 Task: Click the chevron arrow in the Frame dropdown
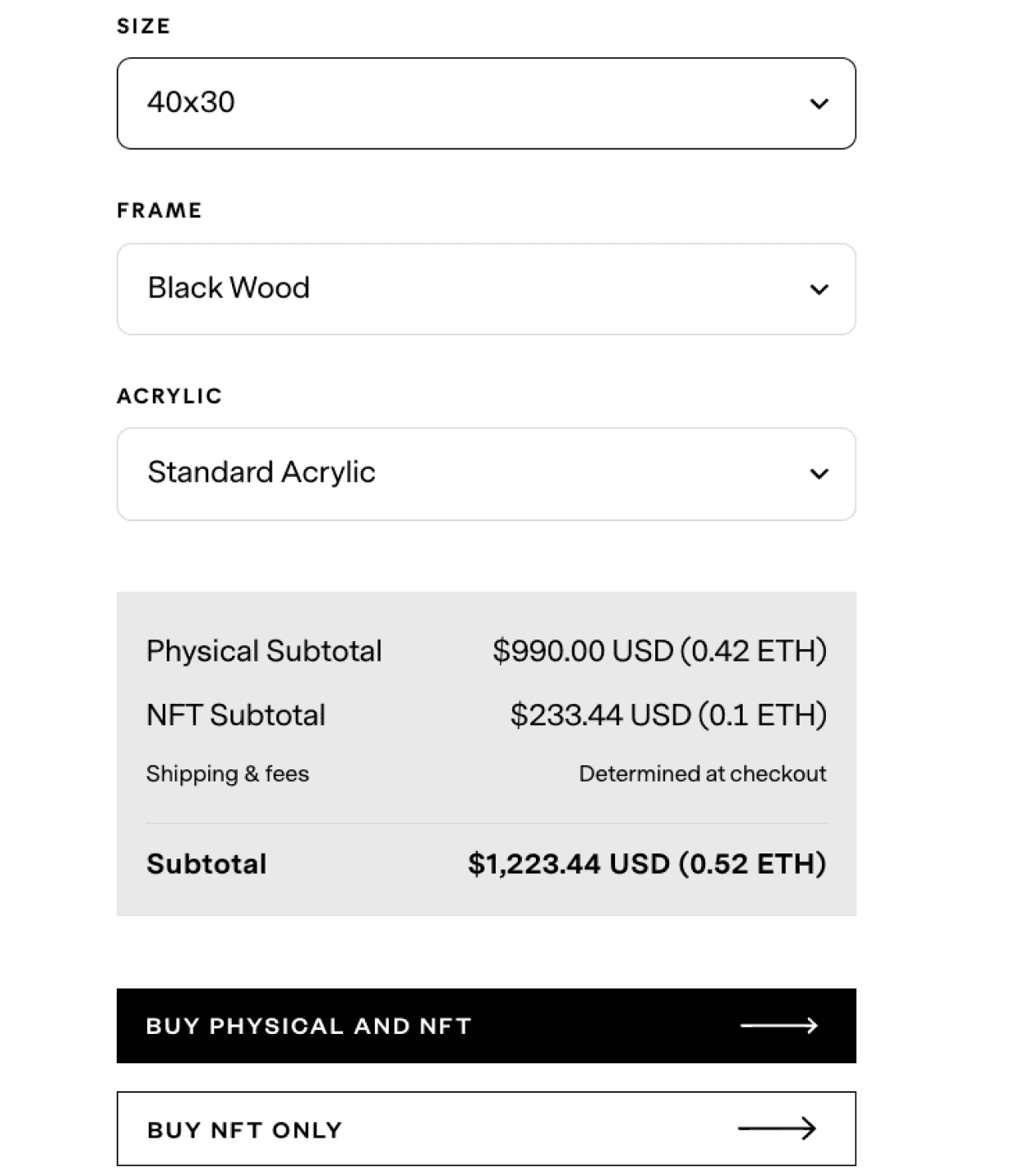(819, 289)
